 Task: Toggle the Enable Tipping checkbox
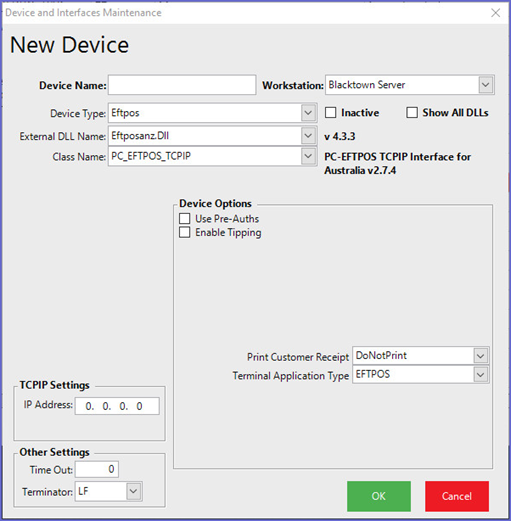[185, 232]
